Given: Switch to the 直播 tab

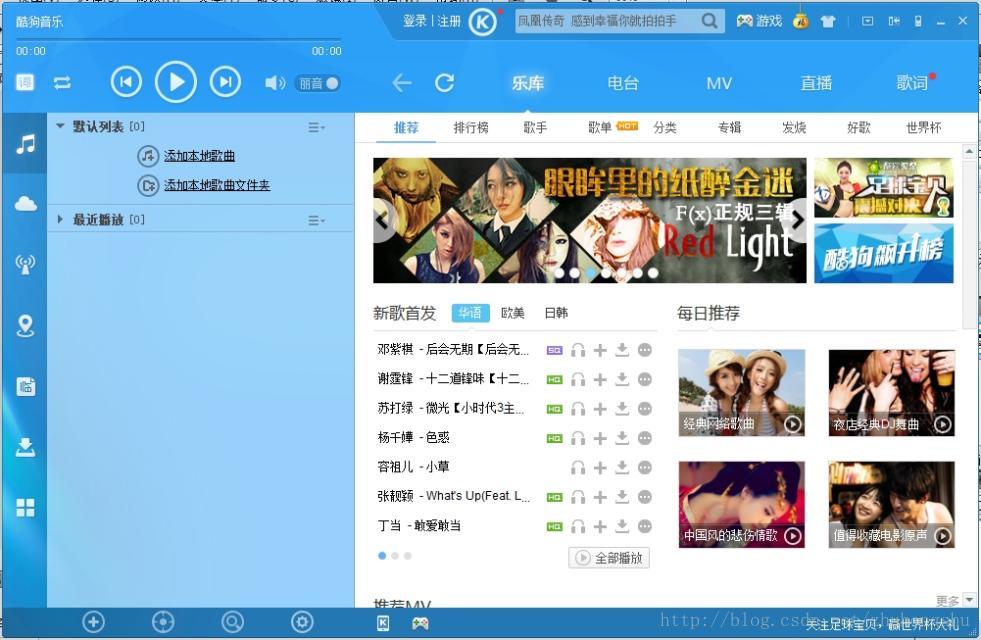Looking at the screenshot, I should click(816, 83).
